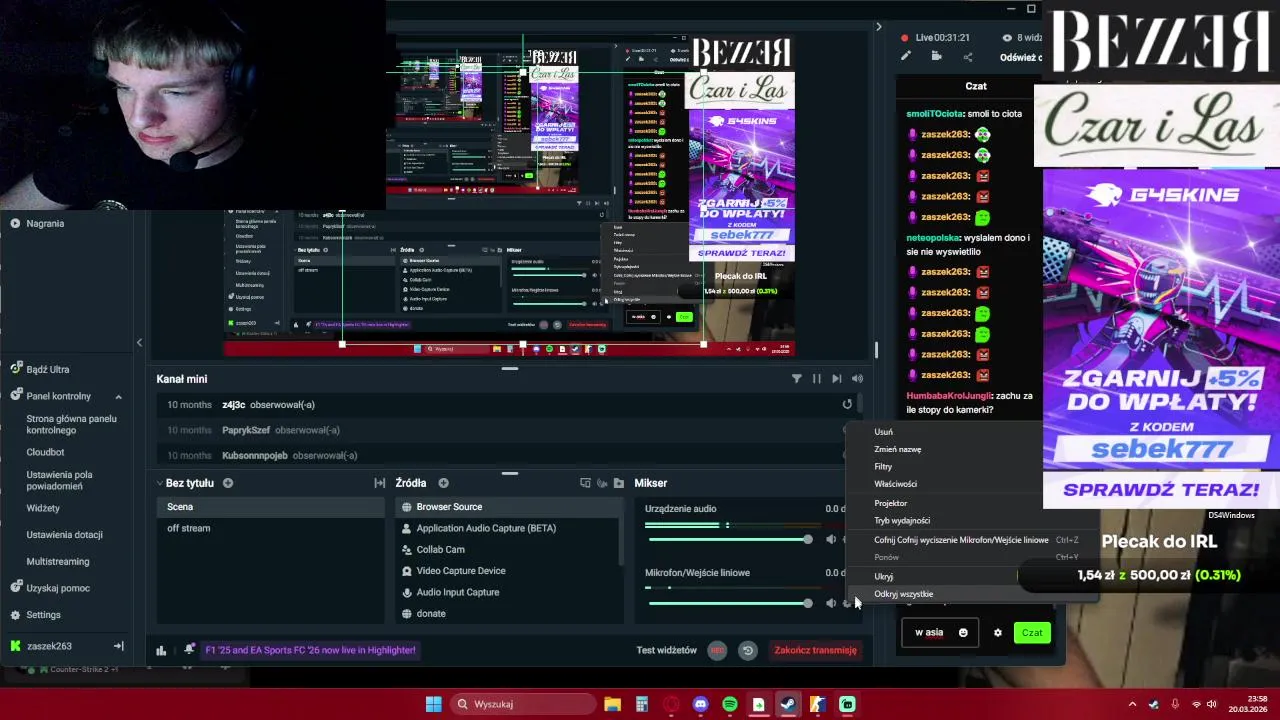This screenshot has width=1280, height=720.
Task: Start recording with the REC button
Action: point(717,650)
